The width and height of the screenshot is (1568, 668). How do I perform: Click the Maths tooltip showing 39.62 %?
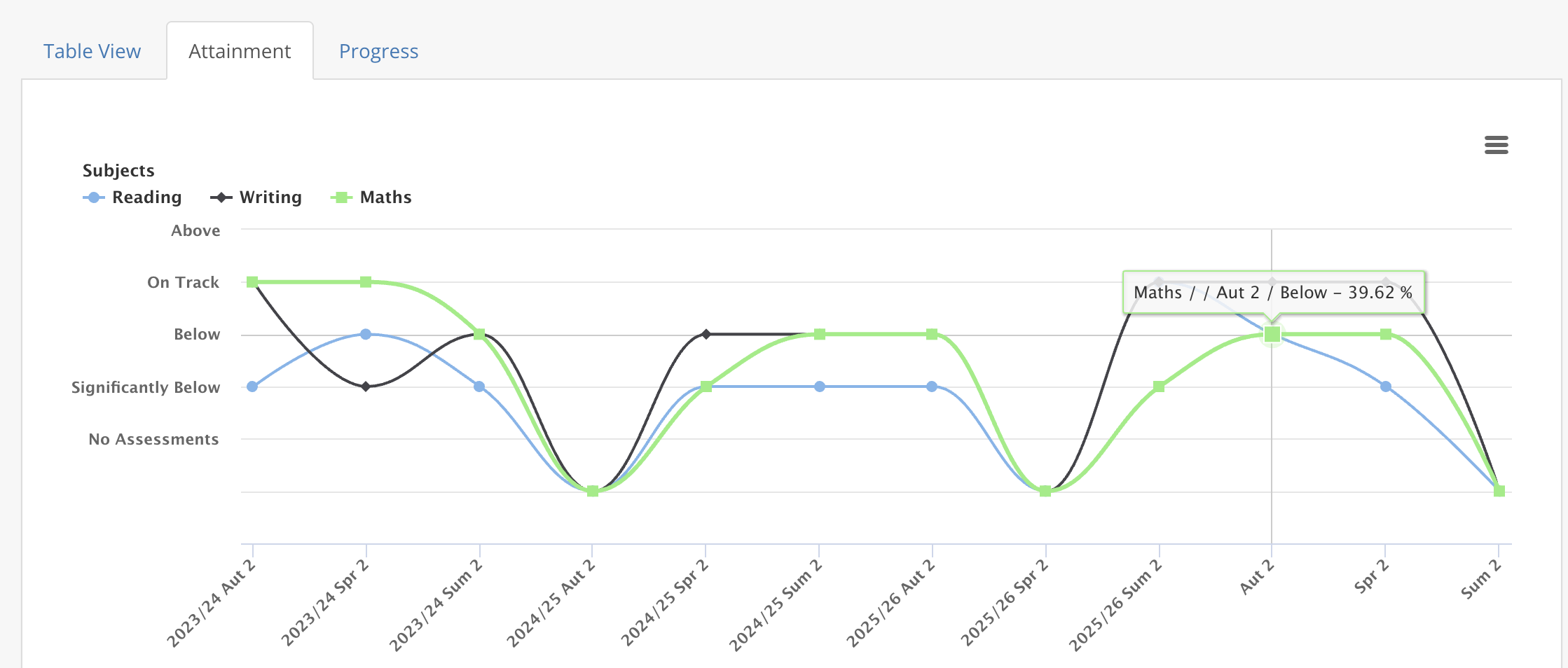(x=1273, y=293)
